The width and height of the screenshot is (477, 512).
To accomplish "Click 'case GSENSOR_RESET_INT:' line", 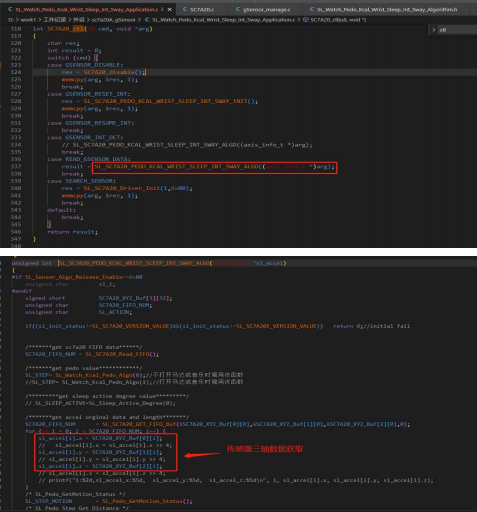I will [x=89, y=94].
